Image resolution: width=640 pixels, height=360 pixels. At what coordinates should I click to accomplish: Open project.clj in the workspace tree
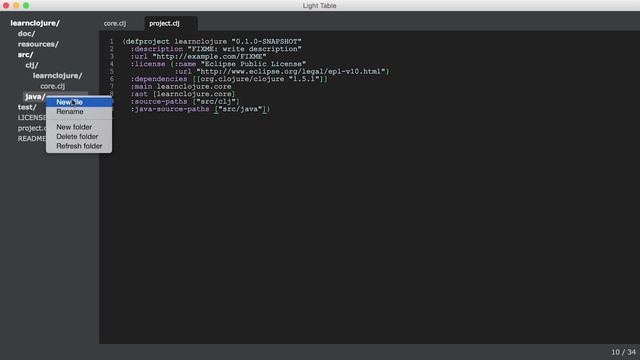pos(32,128)
